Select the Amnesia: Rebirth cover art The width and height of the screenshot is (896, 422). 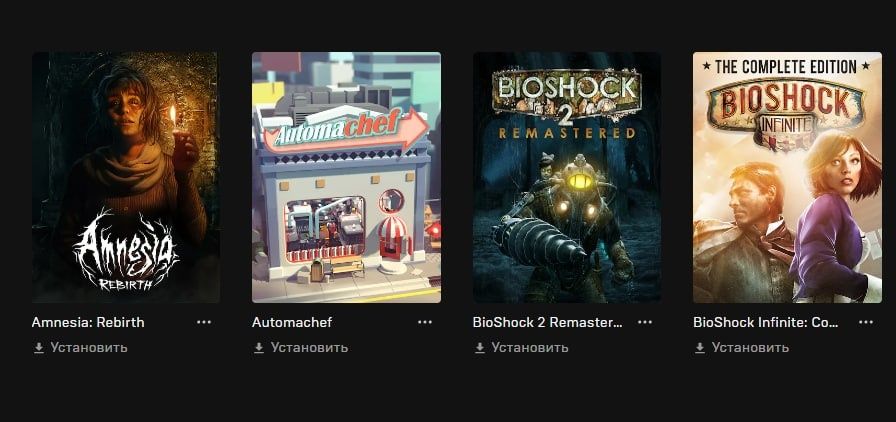[x=126, y=177]
